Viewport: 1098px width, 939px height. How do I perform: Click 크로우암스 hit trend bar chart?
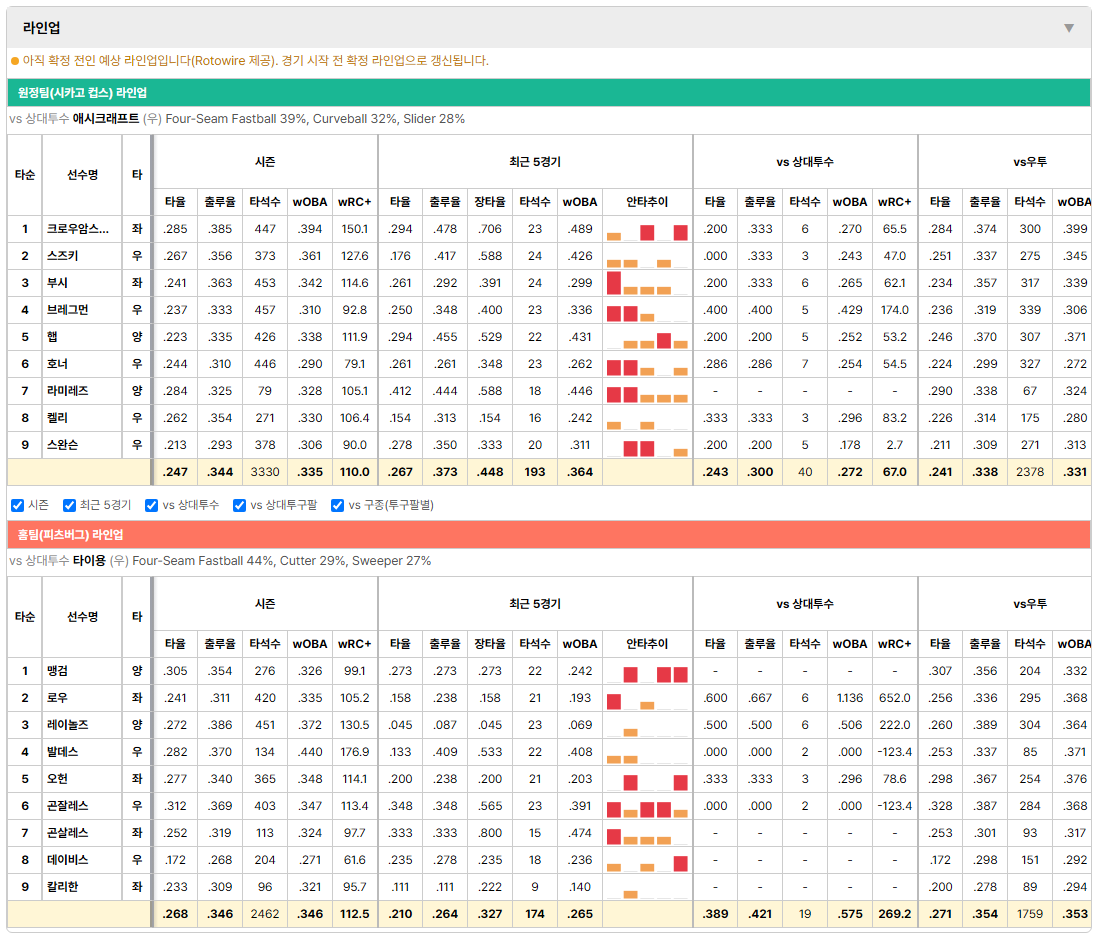tap(647, 230)
